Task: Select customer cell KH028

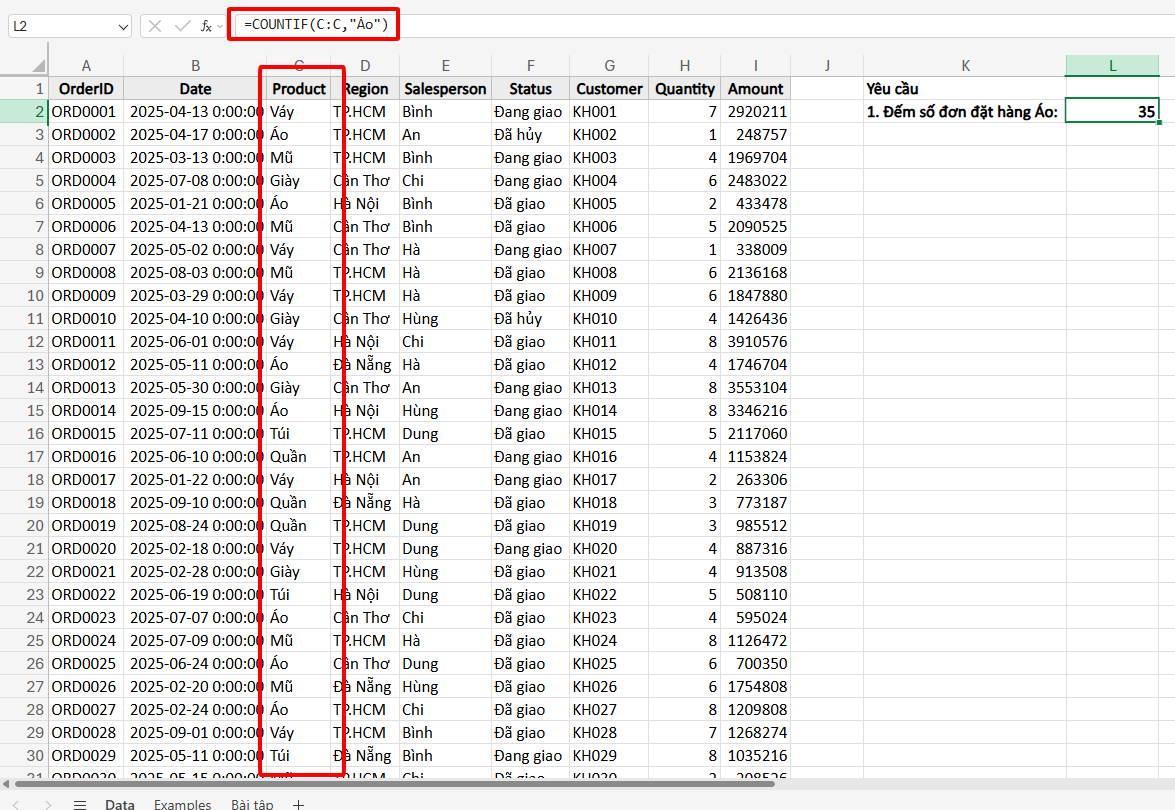Action: 609,732
